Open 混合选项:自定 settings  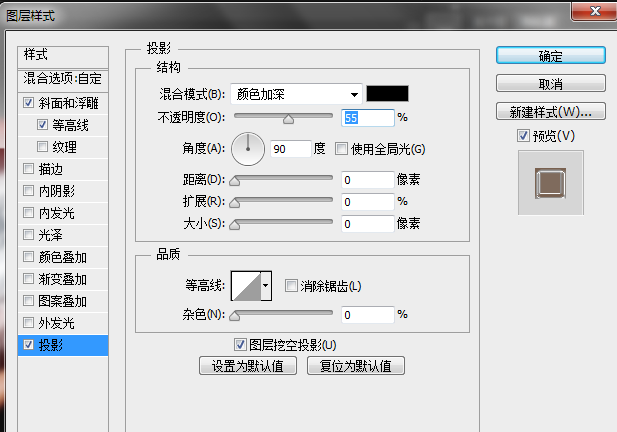click(x=62, y=78)
